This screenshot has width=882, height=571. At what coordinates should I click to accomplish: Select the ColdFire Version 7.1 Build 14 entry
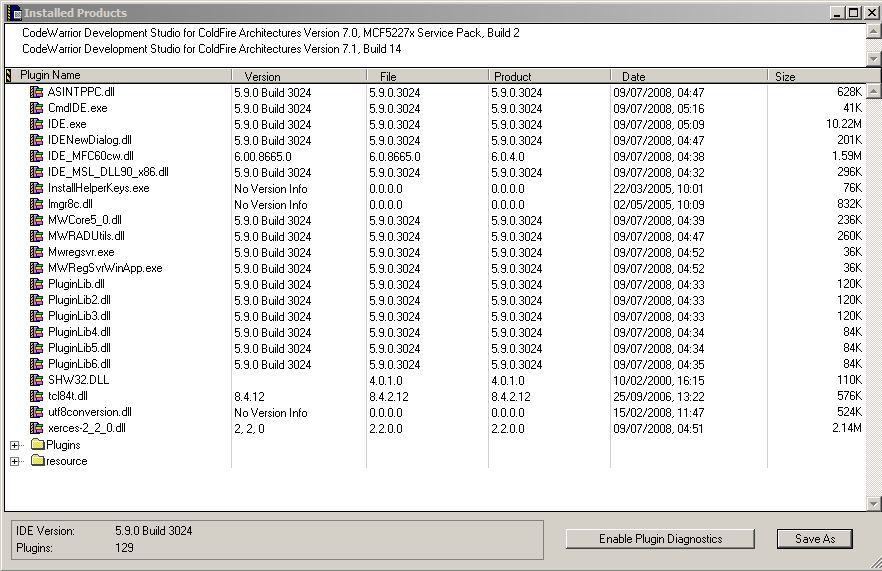pyautogui.click(x=212, y=49)
